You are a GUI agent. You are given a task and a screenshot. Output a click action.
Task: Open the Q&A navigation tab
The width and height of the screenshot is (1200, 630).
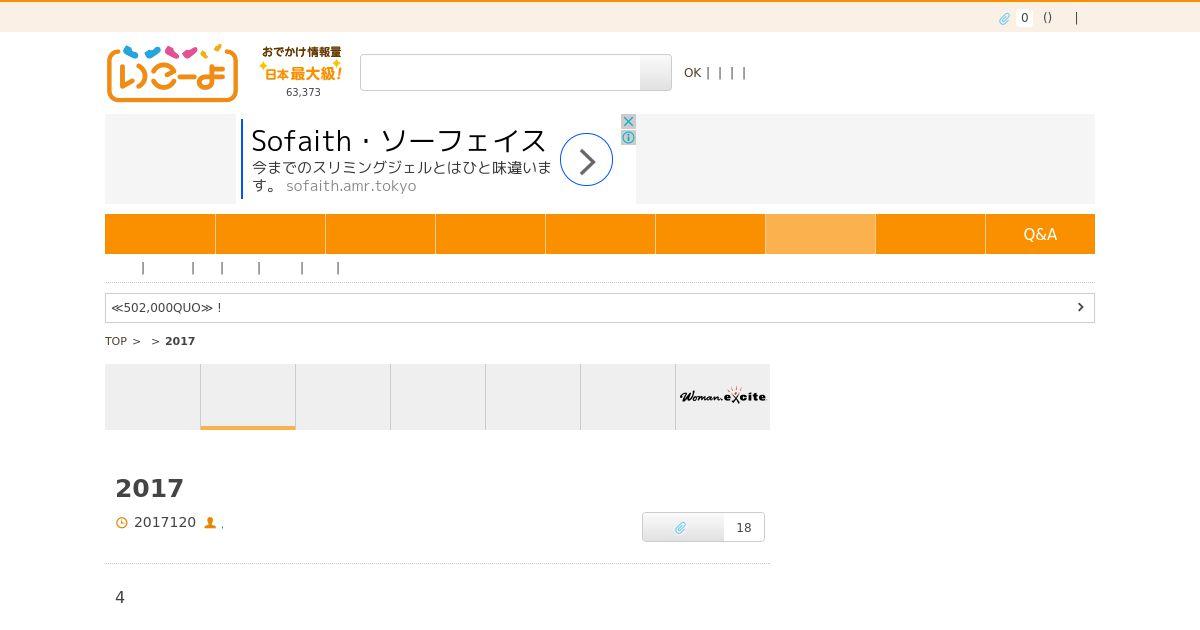pyautogui.click(x=1040, y=234)
